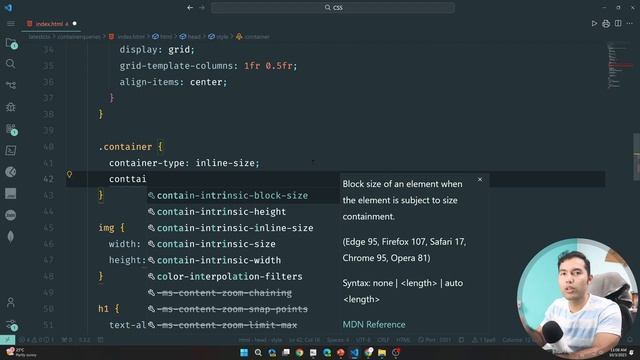Click the command center search box
This screenshot has height=360, width=640.
333,7
